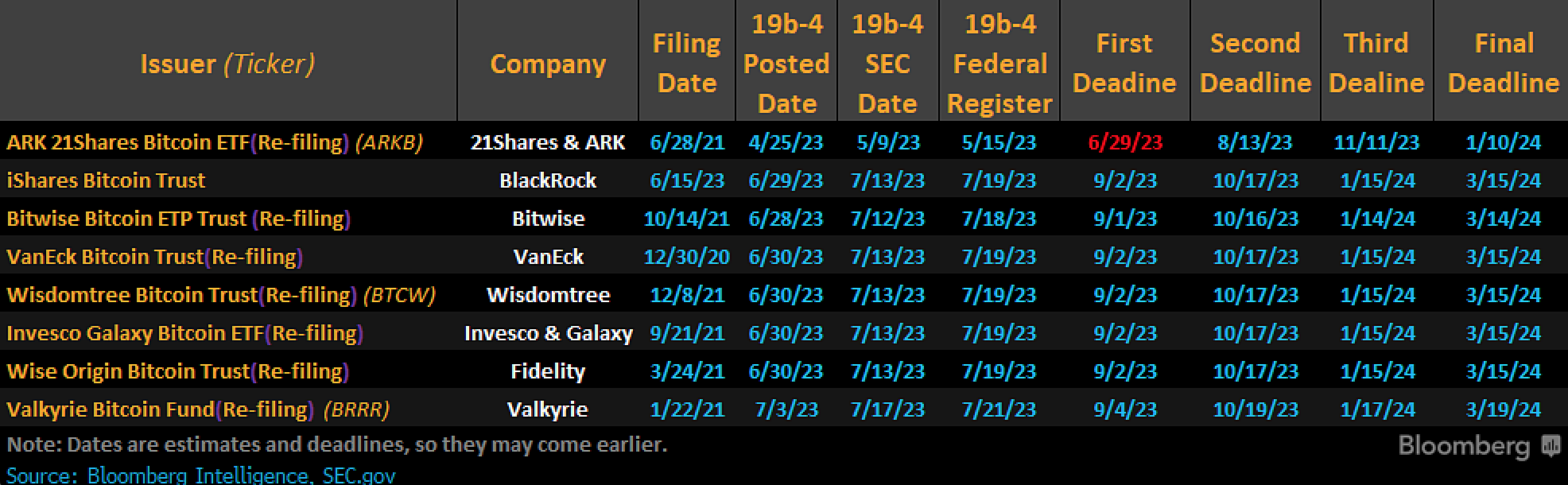Click the Invesco & Galaxy company cell
Image resolution: width=1568 pixels, height=485 pixels.
pos(548,333)
